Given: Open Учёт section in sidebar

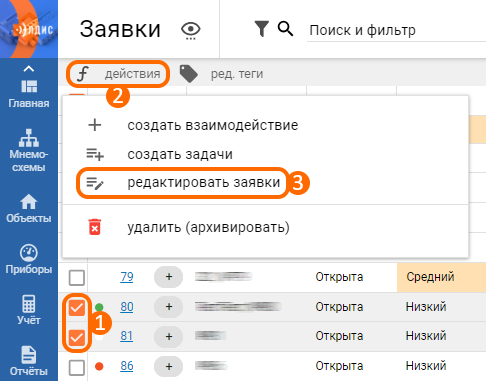Looking at the screenshot, I should 29,310.
